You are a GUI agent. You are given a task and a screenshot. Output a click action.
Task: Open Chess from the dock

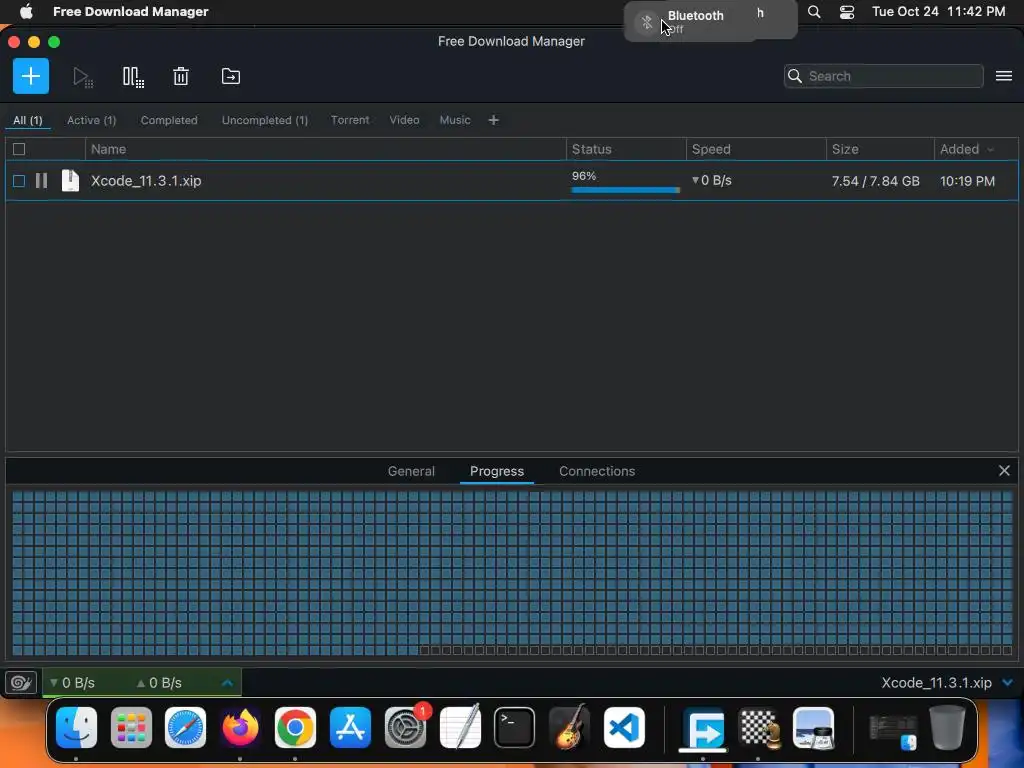point(758,728)
